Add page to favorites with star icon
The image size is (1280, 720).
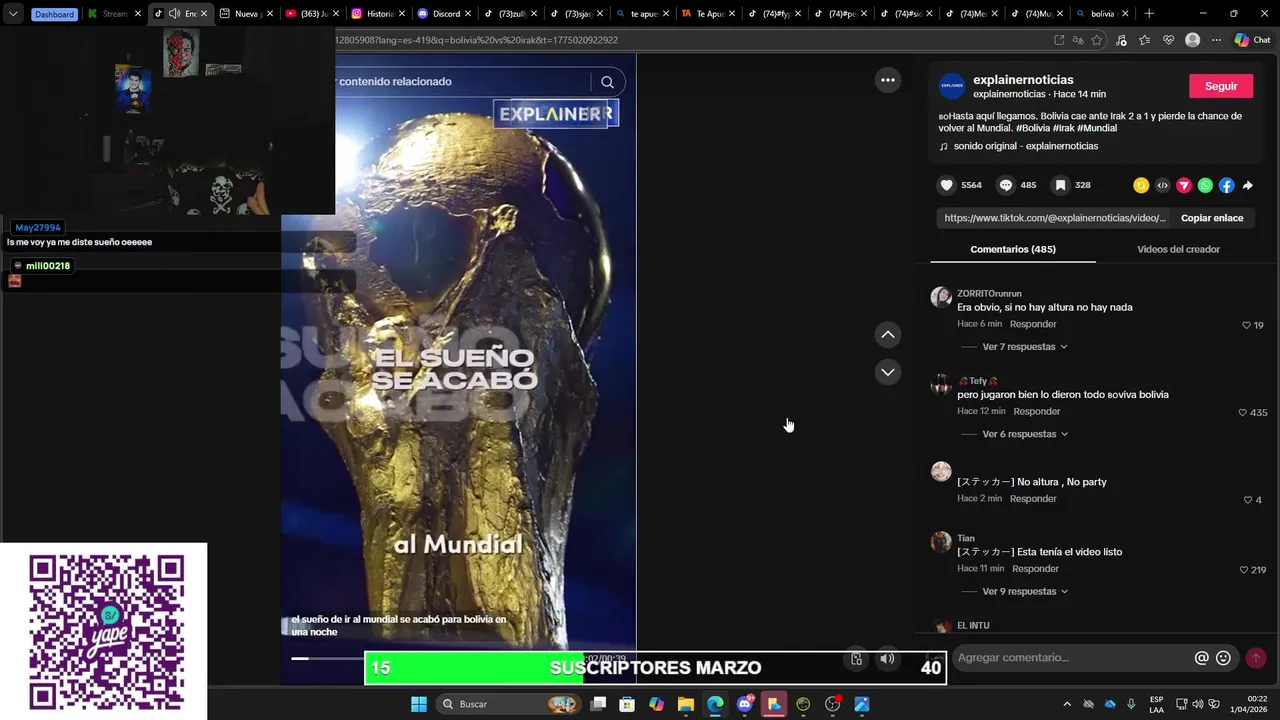pyautogui.click(x=1097, y=40)
